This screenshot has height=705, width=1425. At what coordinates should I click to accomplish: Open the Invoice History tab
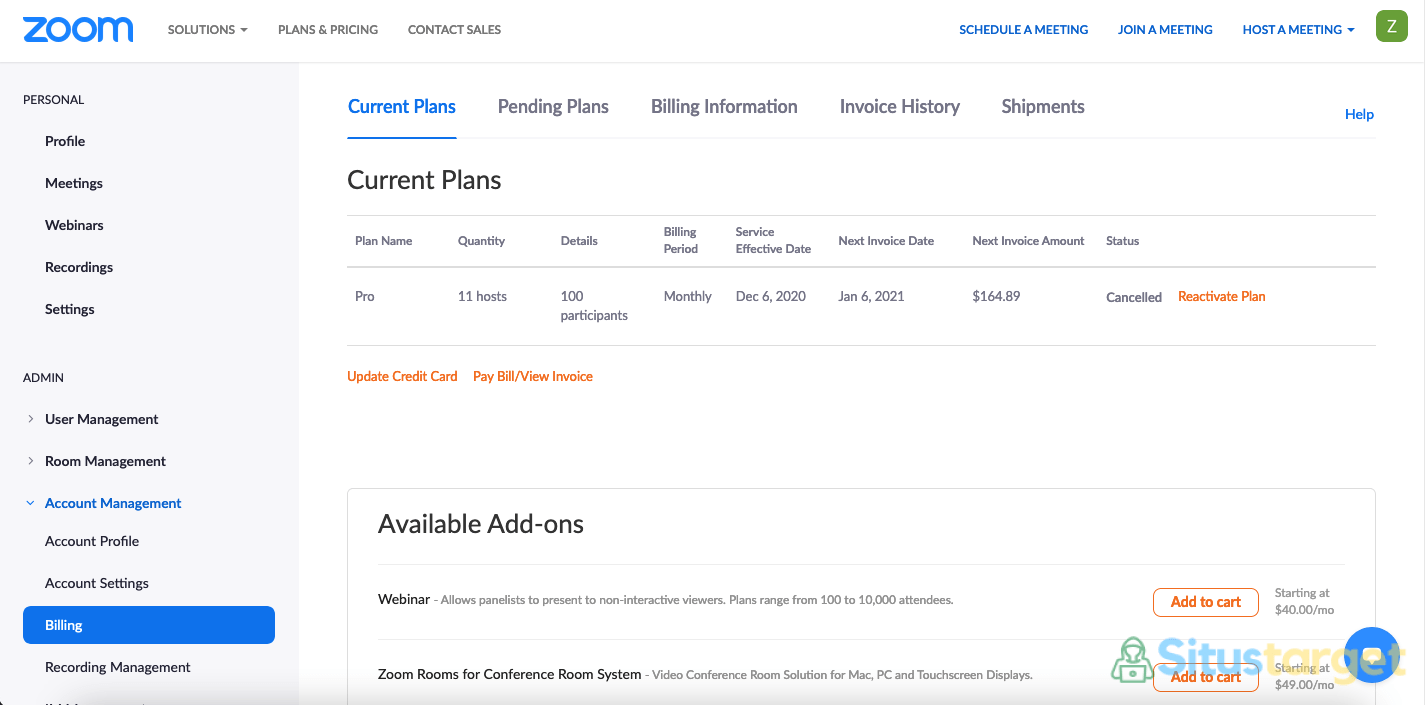point(900,107)
